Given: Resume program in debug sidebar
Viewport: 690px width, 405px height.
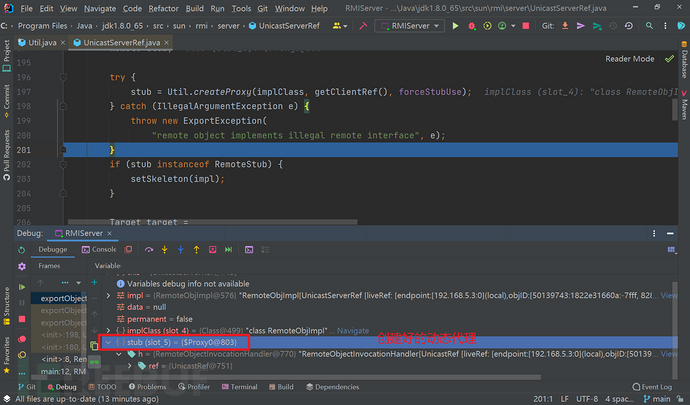Looking at the screenshot, I should pos(22,287).
